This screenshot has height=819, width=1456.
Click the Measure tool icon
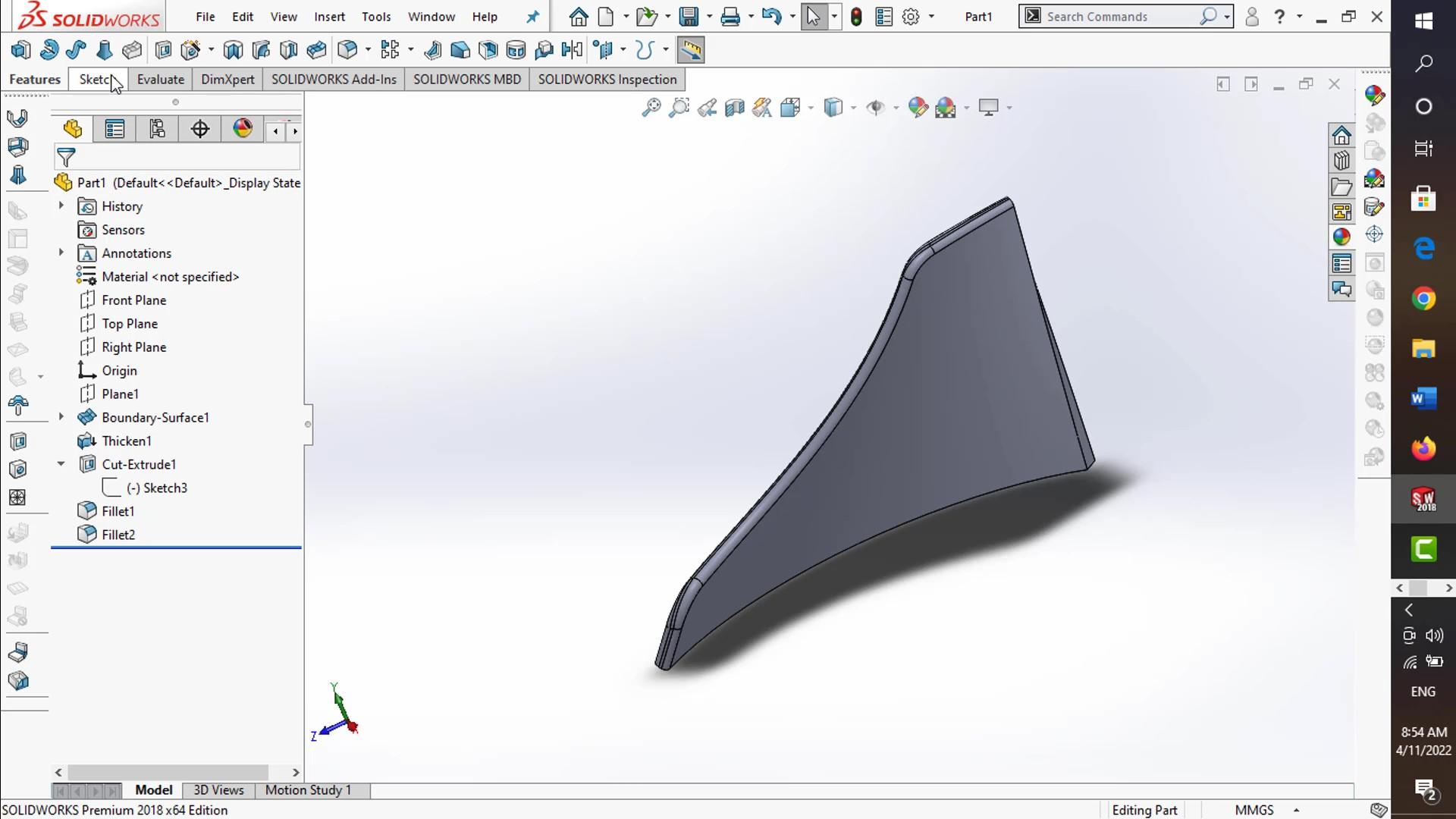[x=690, y=50]
